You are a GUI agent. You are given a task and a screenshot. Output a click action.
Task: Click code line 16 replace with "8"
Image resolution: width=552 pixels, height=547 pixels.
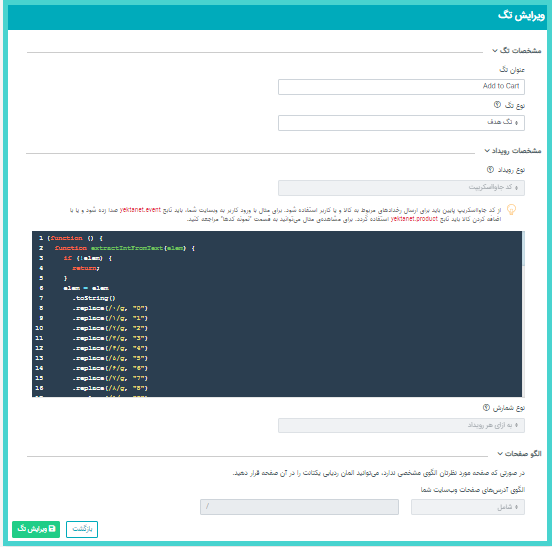(x=110, y=388)
